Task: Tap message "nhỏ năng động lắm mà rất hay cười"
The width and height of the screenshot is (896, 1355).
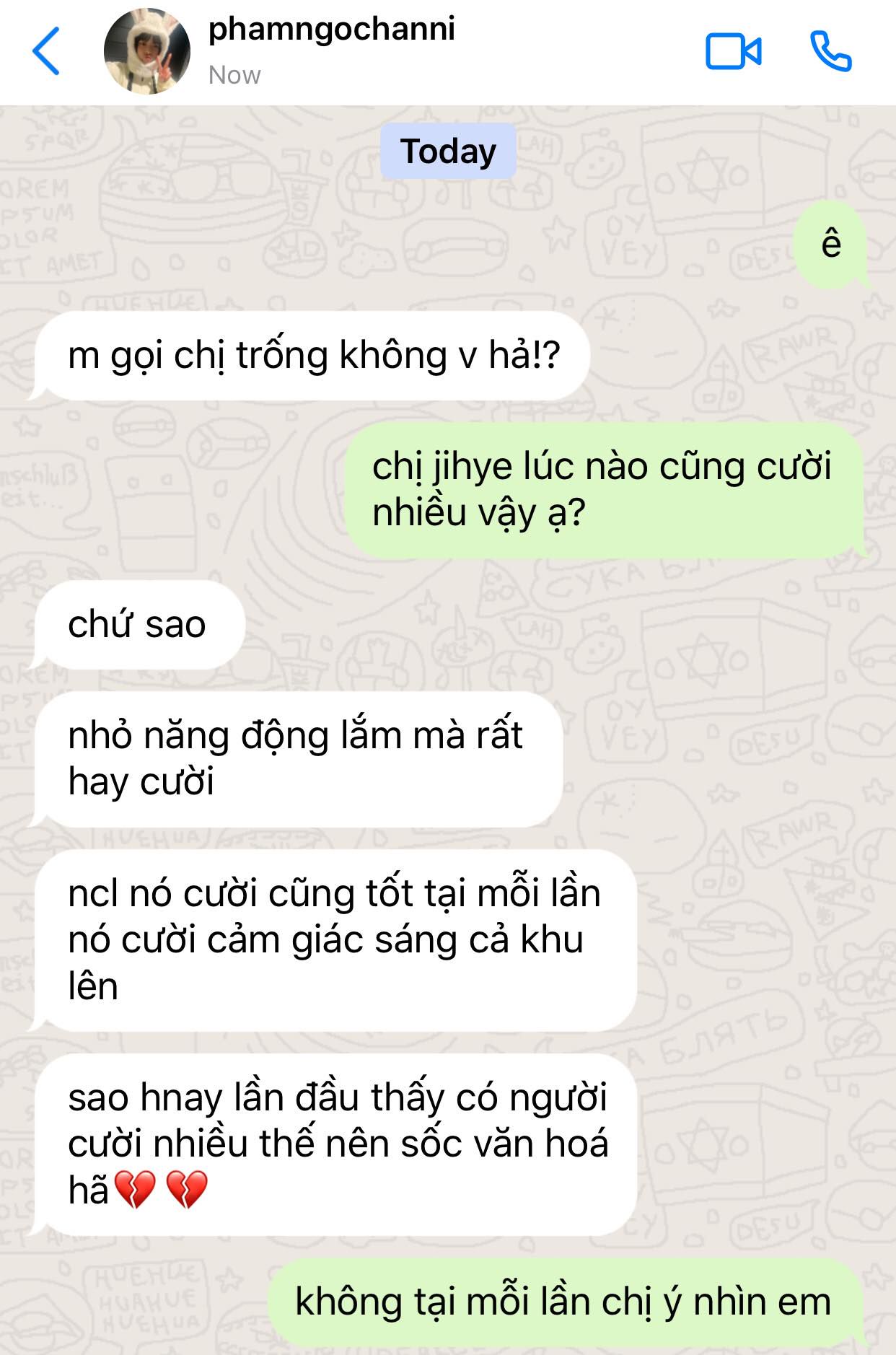Action: coord(297,759)
